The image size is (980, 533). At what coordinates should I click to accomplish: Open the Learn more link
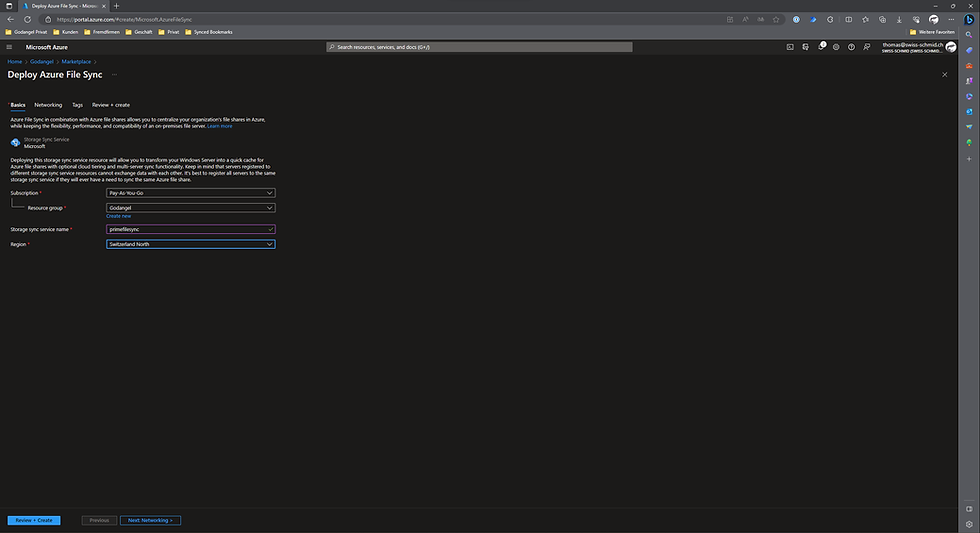point(220,126)
